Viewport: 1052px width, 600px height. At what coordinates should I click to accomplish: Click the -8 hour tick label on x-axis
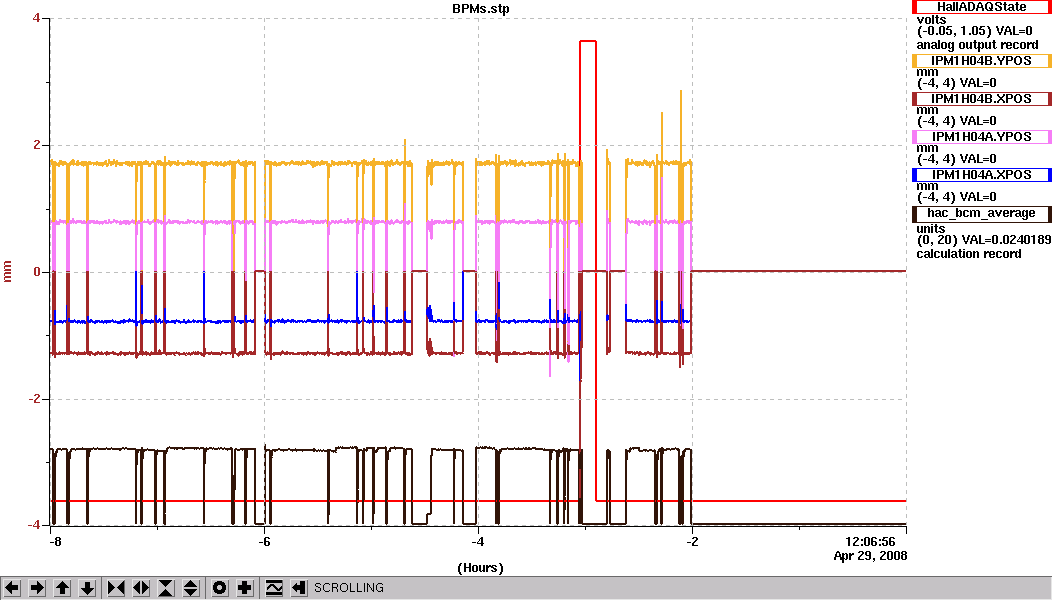pyautogui.click(x=55, y=542)
